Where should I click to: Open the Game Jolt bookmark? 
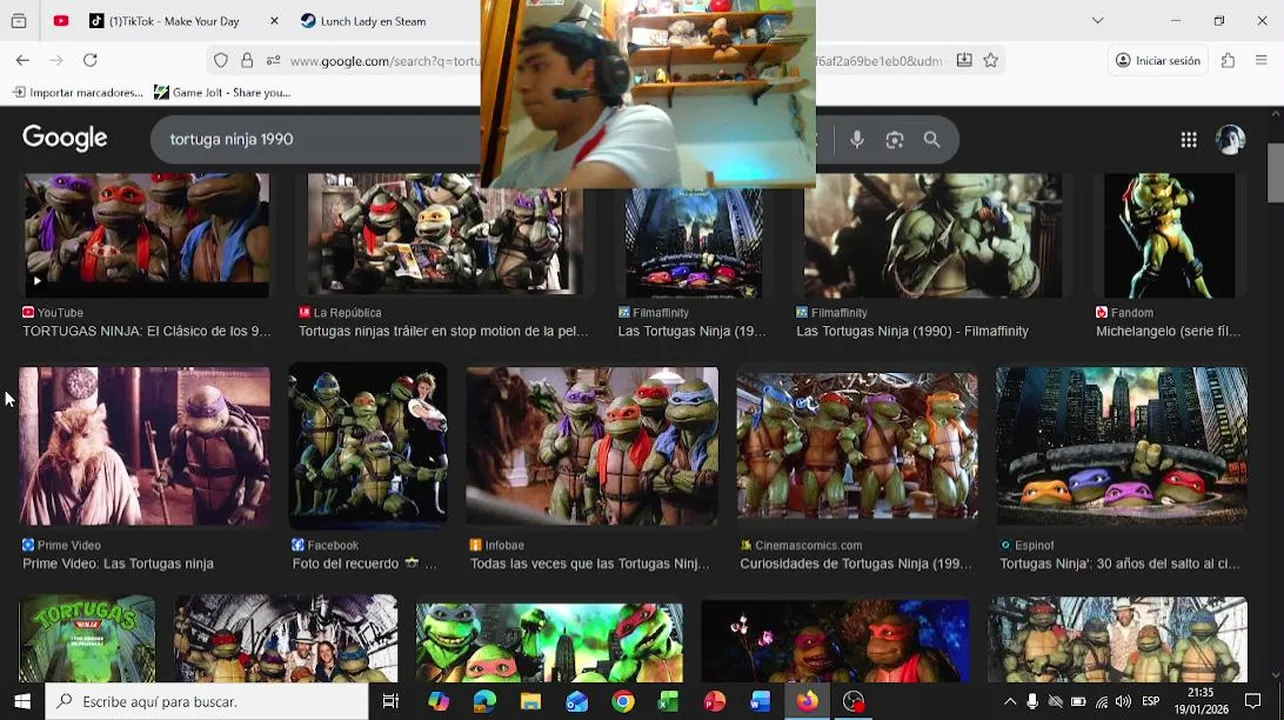pyautogui.click(x=222, y=92)
